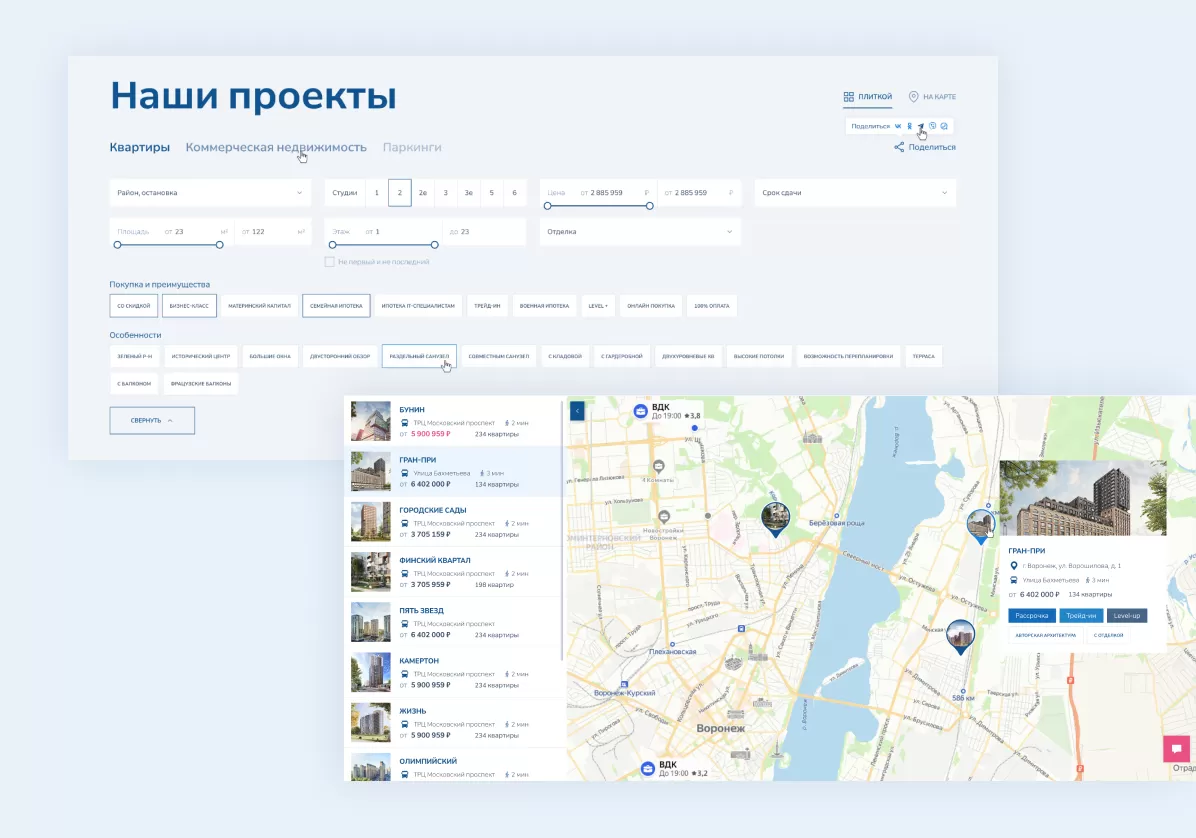Select the «6» rooms option
1196x838 pixels.
pyautogui.click(x=514, y=193)
